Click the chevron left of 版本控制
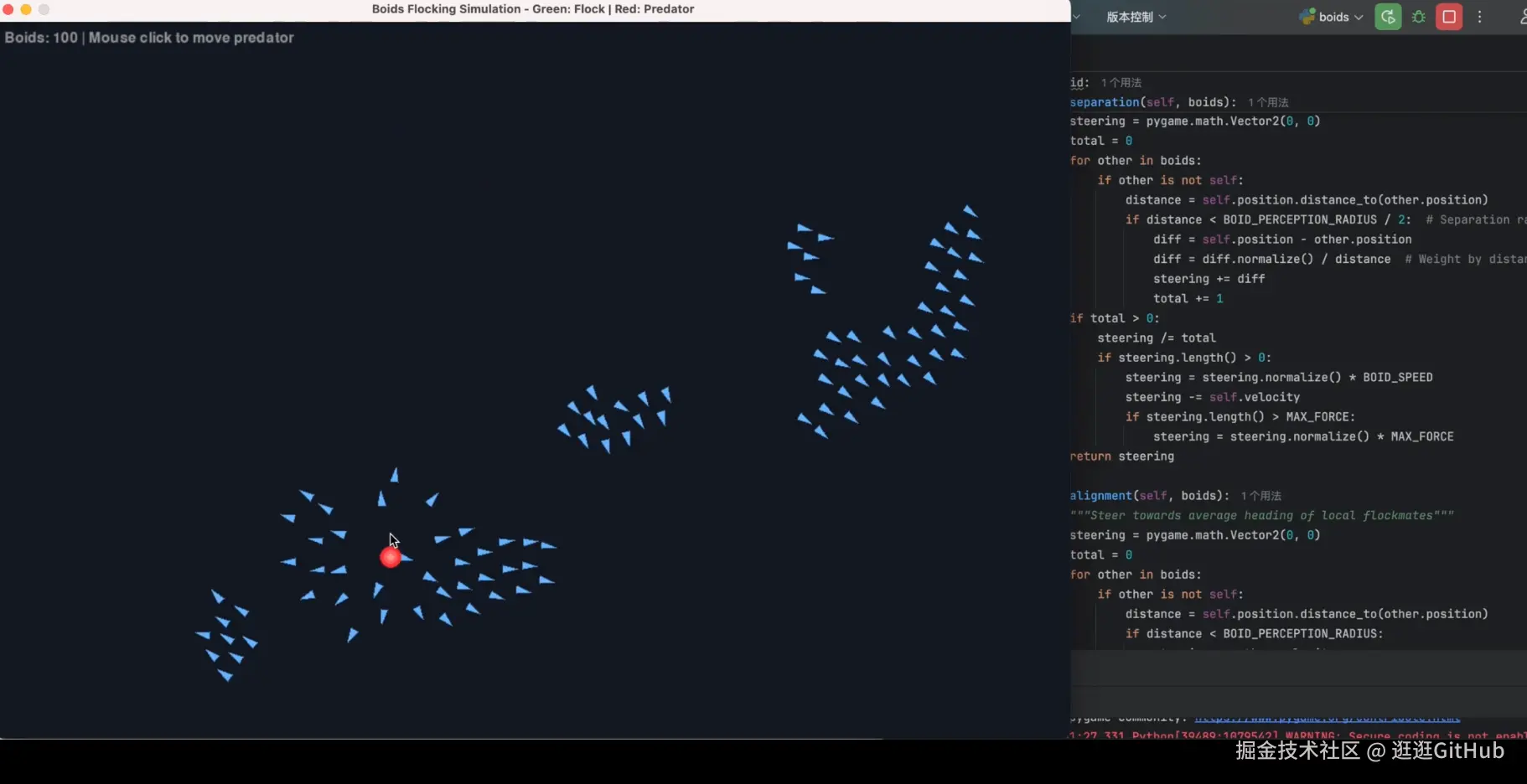The height and width of the screenshot is (784, 1527). tap(1077, 17)
